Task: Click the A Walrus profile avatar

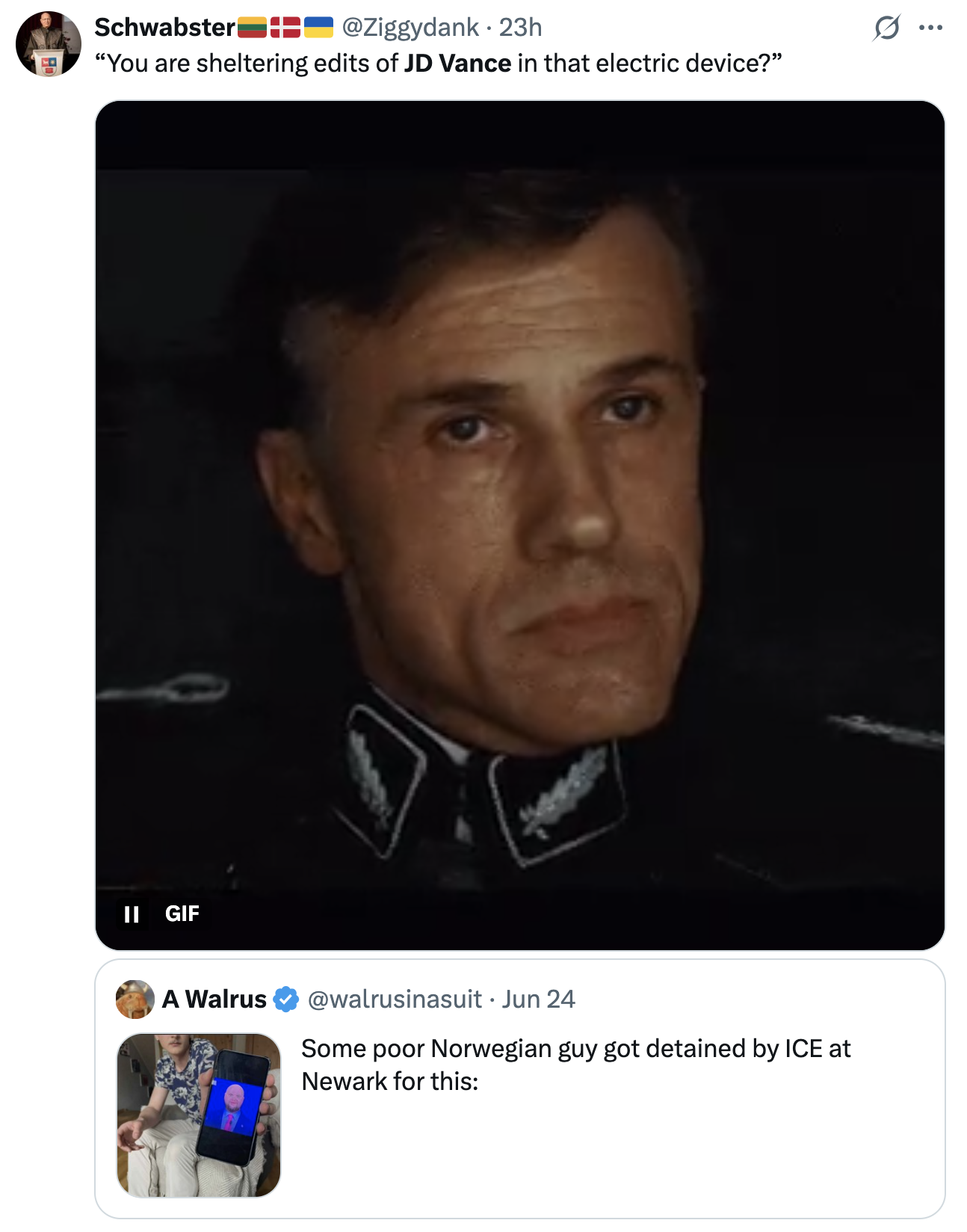Action: (135, 1000)
